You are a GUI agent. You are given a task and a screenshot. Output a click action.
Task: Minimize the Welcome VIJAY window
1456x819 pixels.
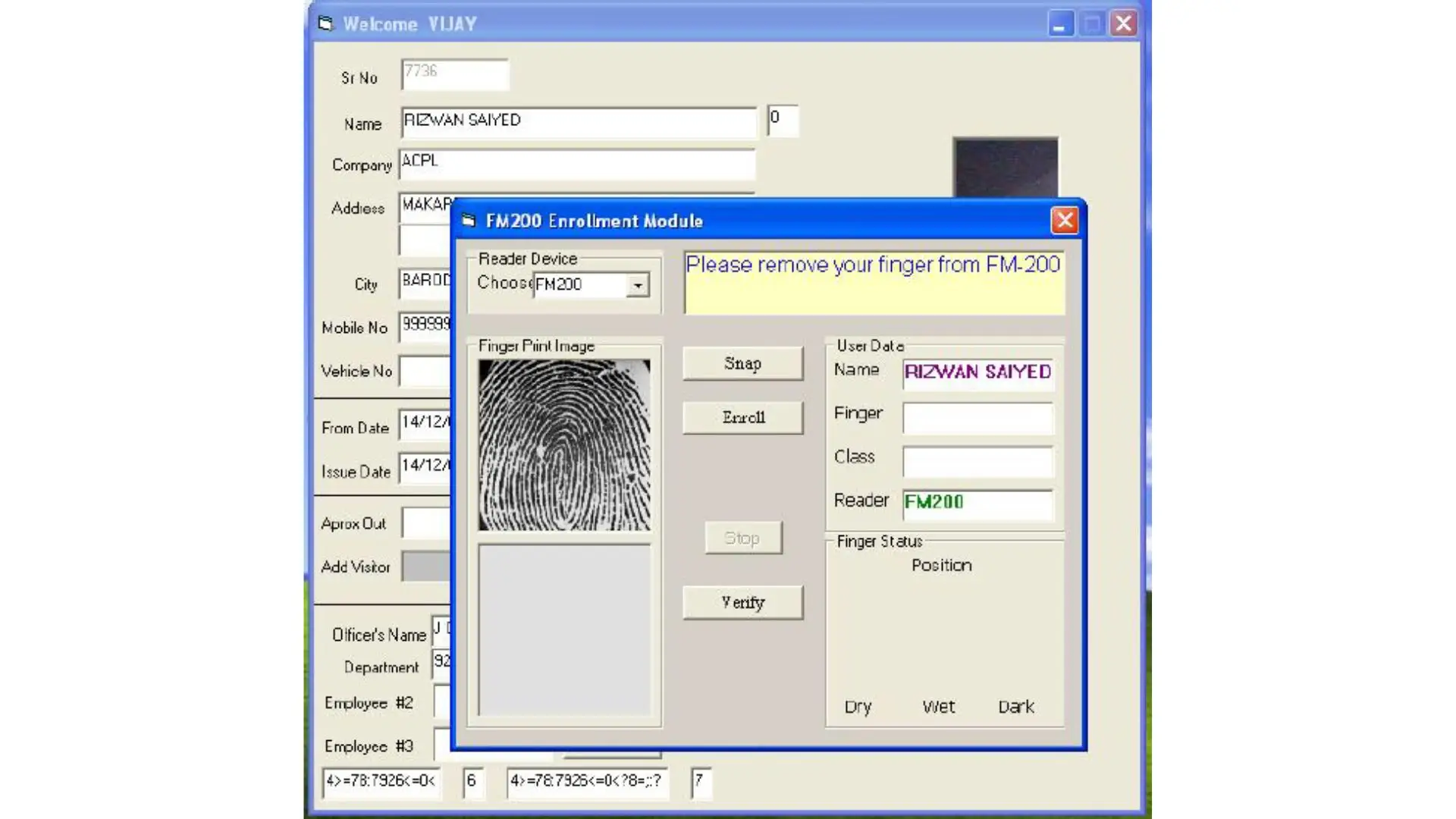pos(1060,24)
